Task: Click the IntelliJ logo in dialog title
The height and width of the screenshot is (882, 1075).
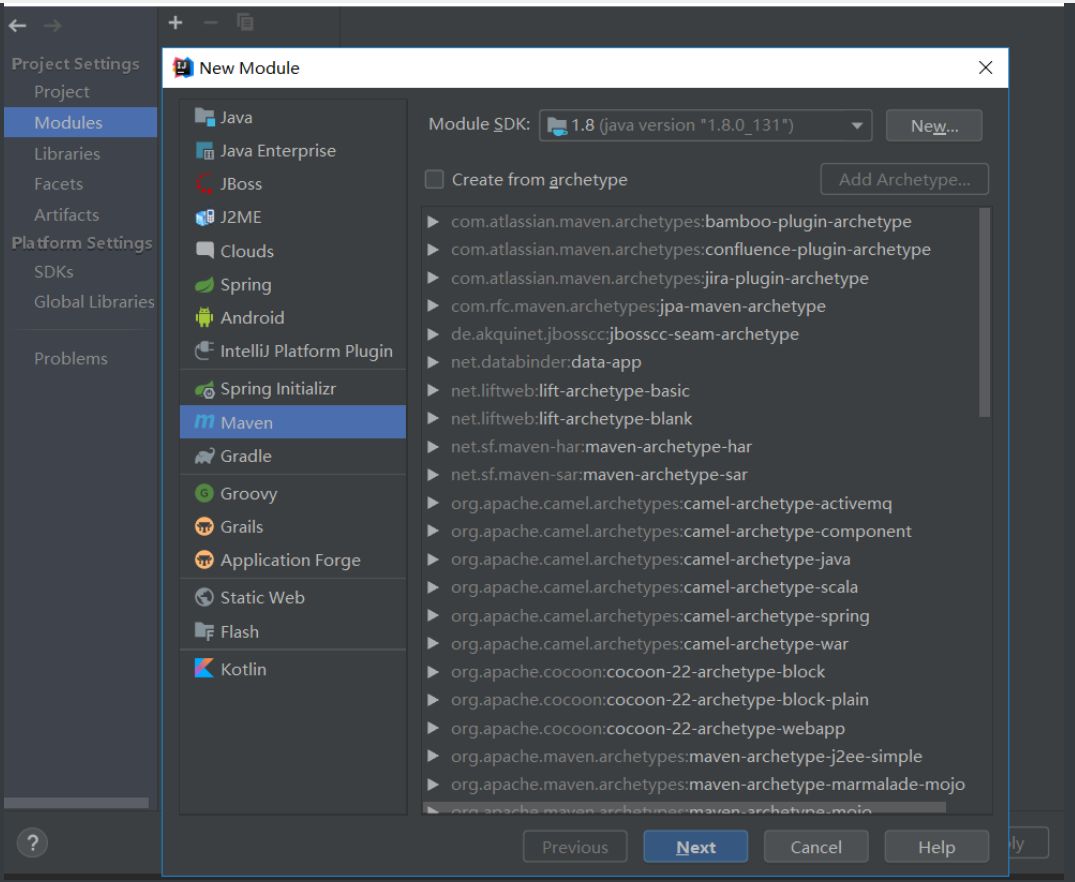Action: click(x=183, y=67)
